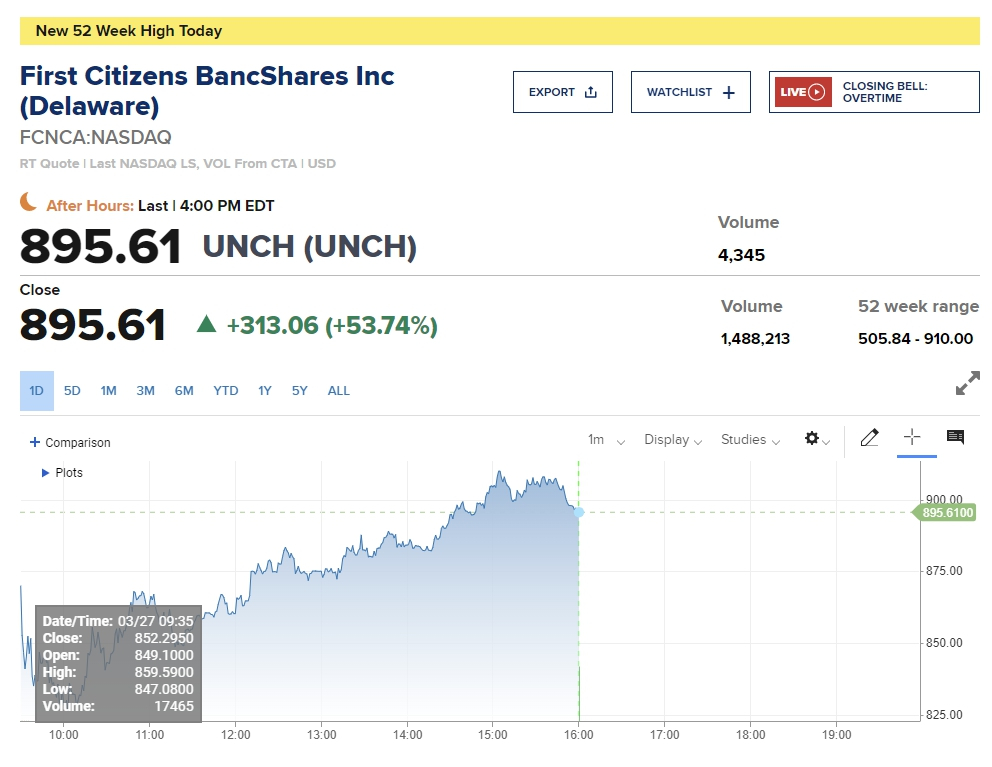Switch to the YTD range tab
This screenshot has width=992, height=767.
click(226, 391)
